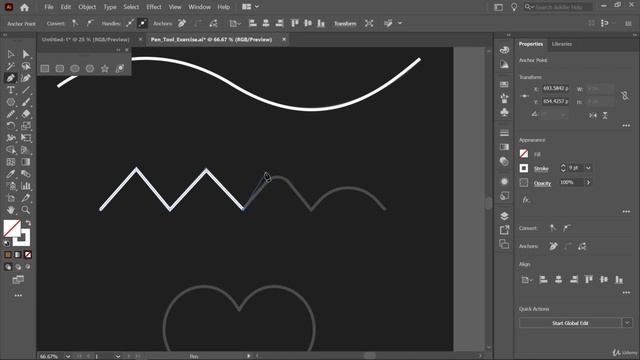Select the Curvature tool

tap(26, 78)
